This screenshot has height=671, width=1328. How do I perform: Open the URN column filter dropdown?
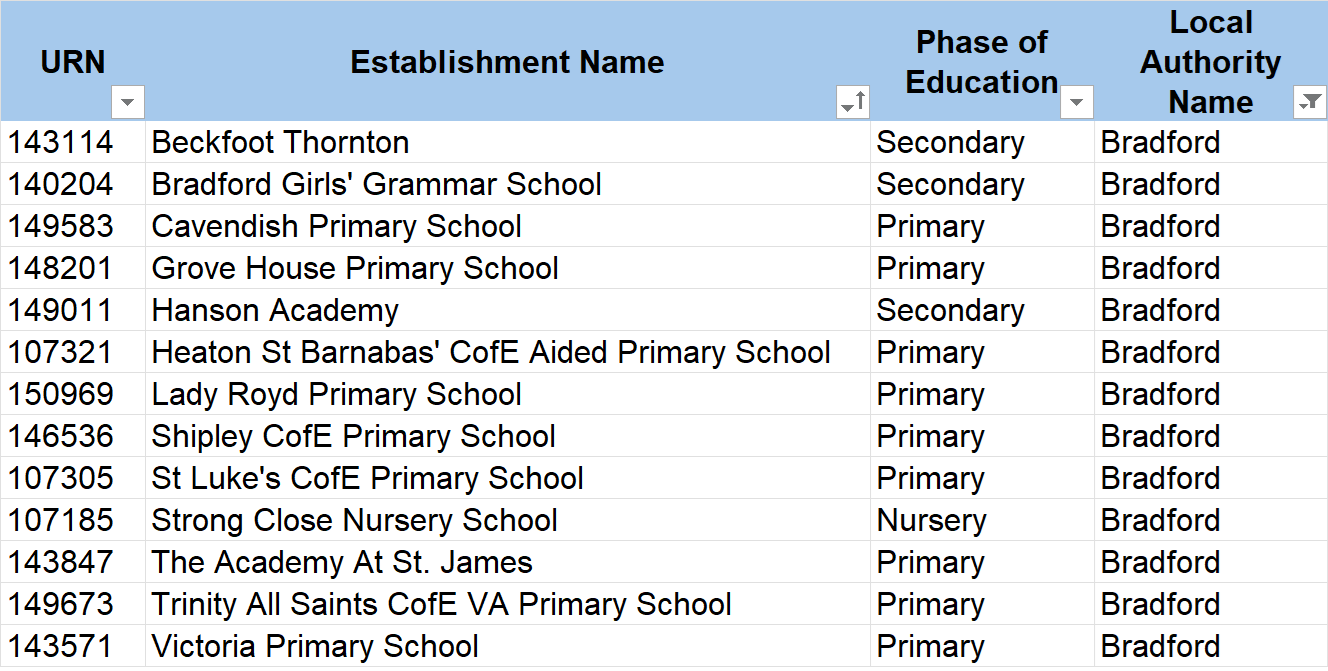point(129,102)
